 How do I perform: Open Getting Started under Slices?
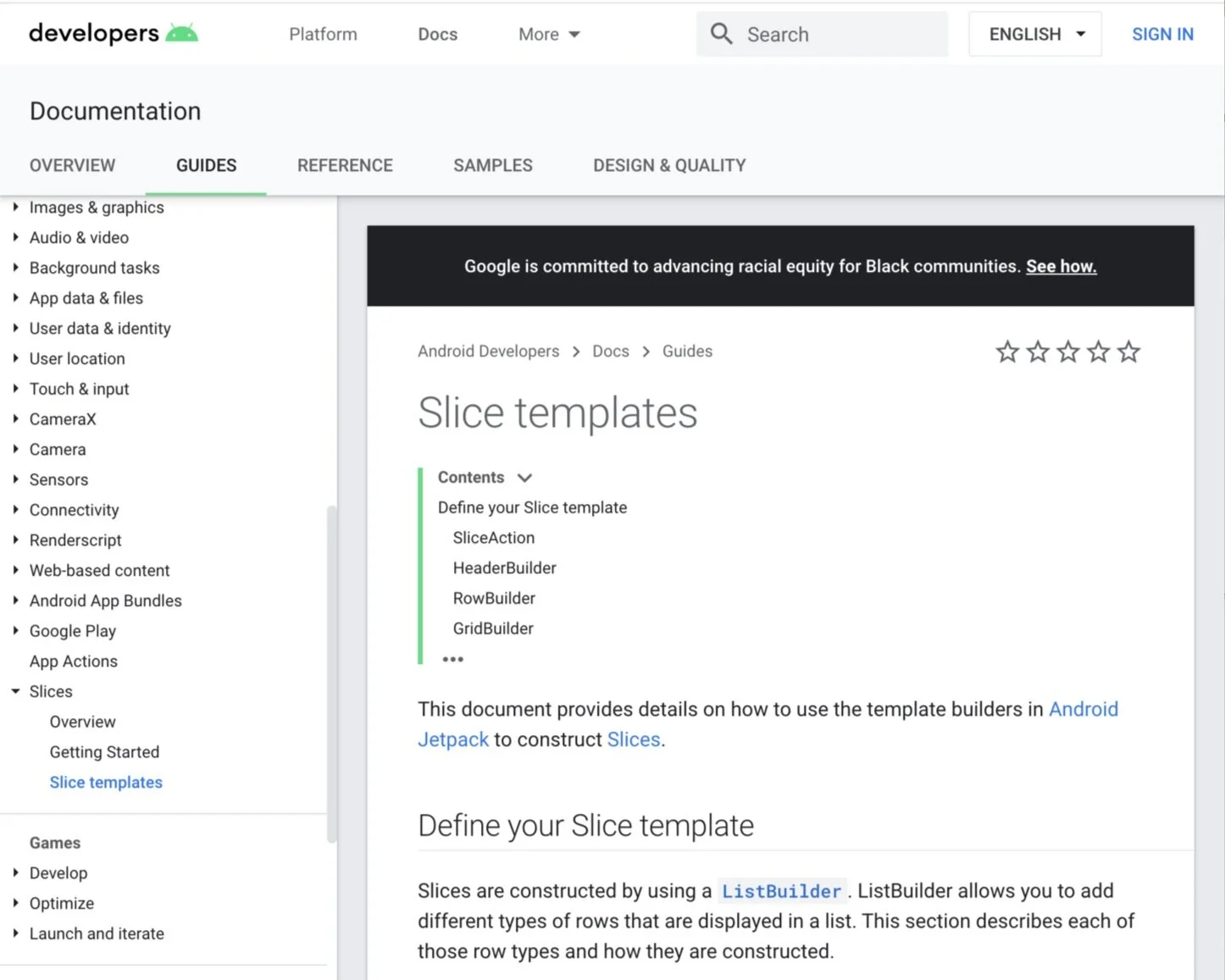(x=104, y=752)
